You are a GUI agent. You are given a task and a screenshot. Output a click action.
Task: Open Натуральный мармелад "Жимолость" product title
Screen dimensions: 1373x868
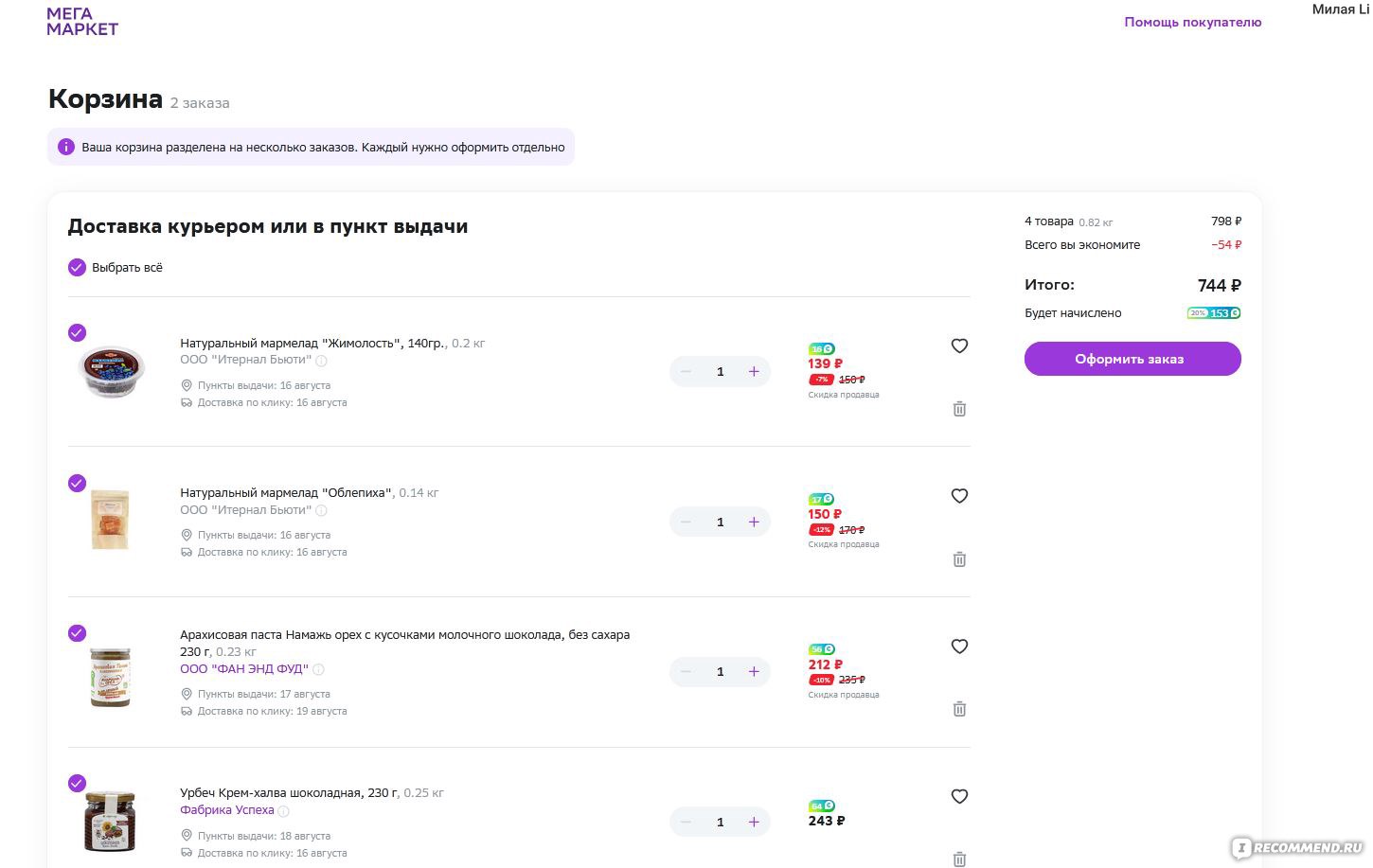pyautogui.click(x=312, y=344)
